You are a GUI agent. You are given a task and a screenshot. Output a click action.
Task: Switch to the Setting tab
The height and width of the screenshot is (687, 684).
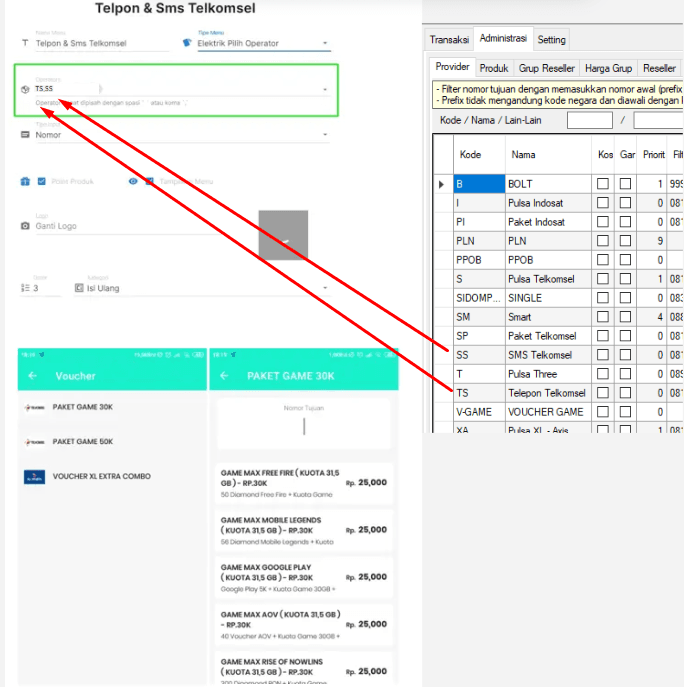pyautogui.click(x=551, y=40)
